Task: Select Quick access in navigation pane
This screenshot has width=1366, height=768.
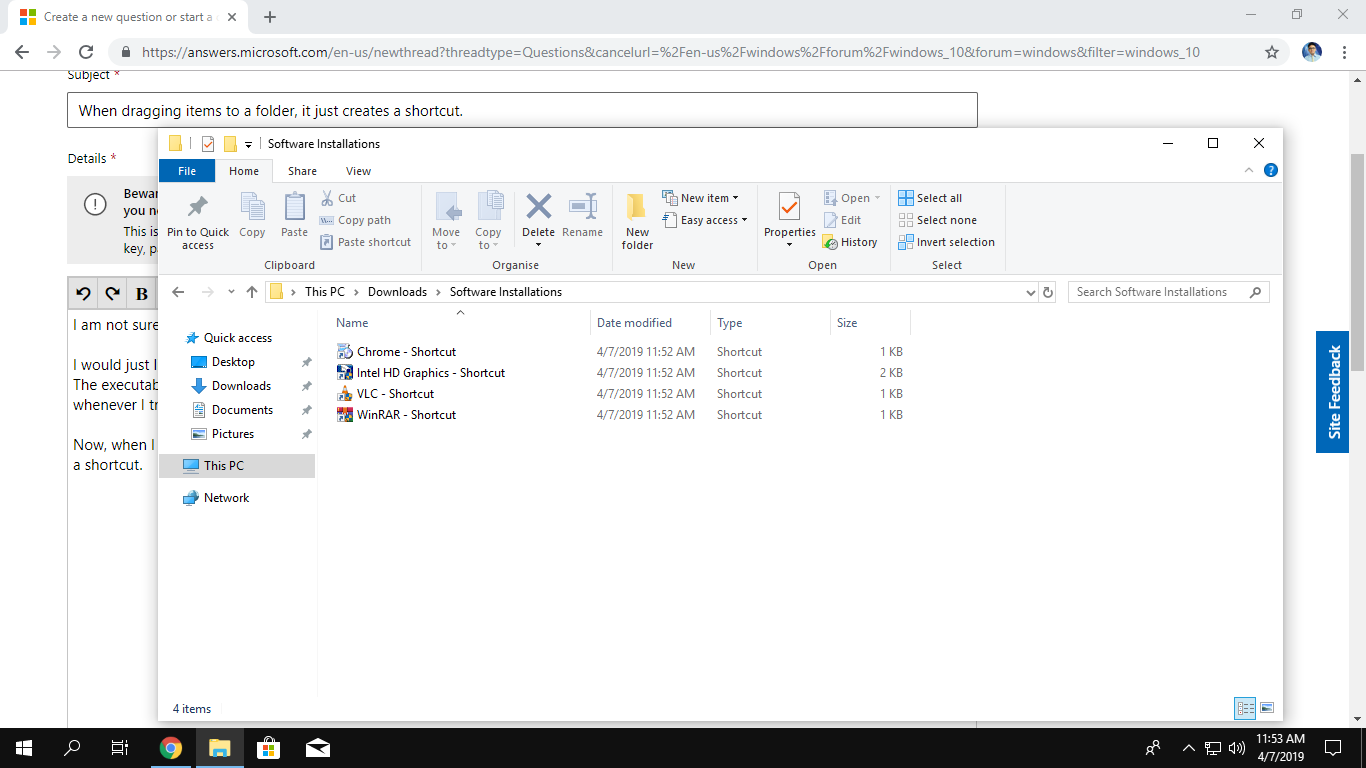Action: 237,338
